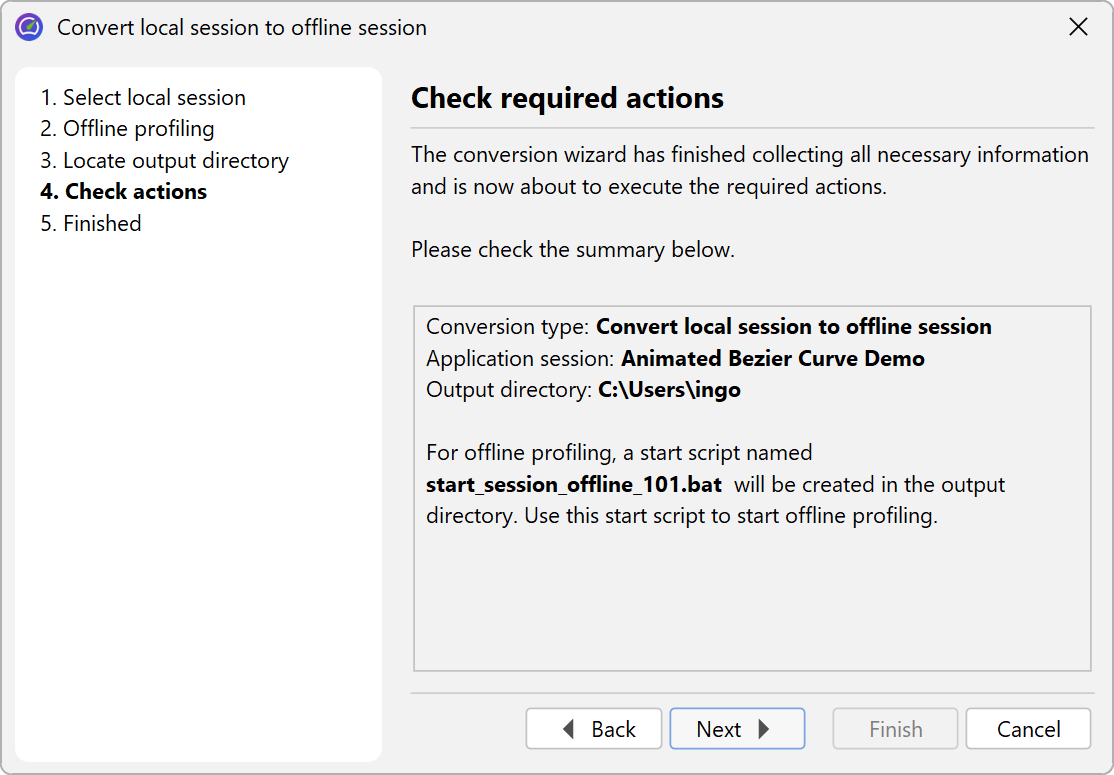Select step 1 Select local session

[x=143, y=97]
